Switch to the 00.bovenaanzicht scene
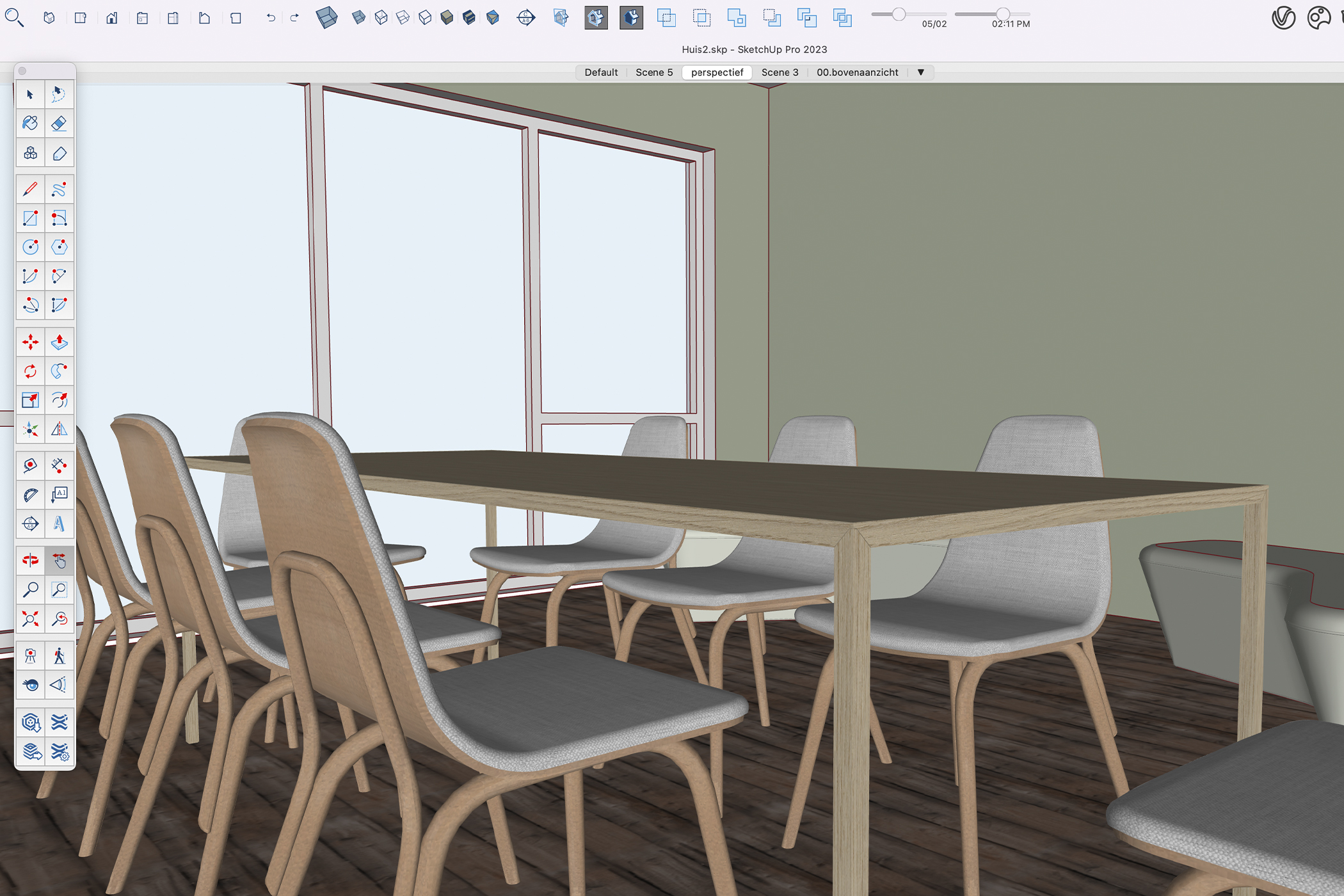Viewport: 1344px width, 896px height. pyautogui.click(x=858, y=72)
